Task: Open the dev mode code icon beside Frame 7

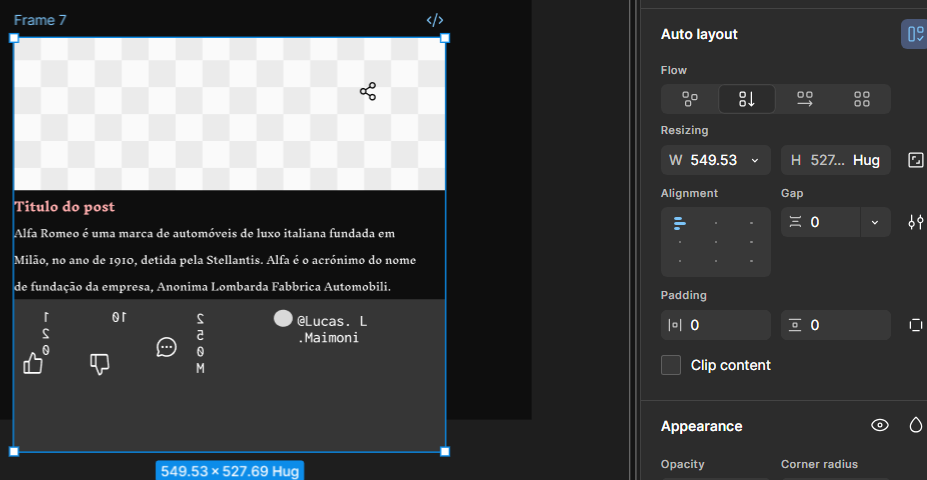Action: point(435,20)
